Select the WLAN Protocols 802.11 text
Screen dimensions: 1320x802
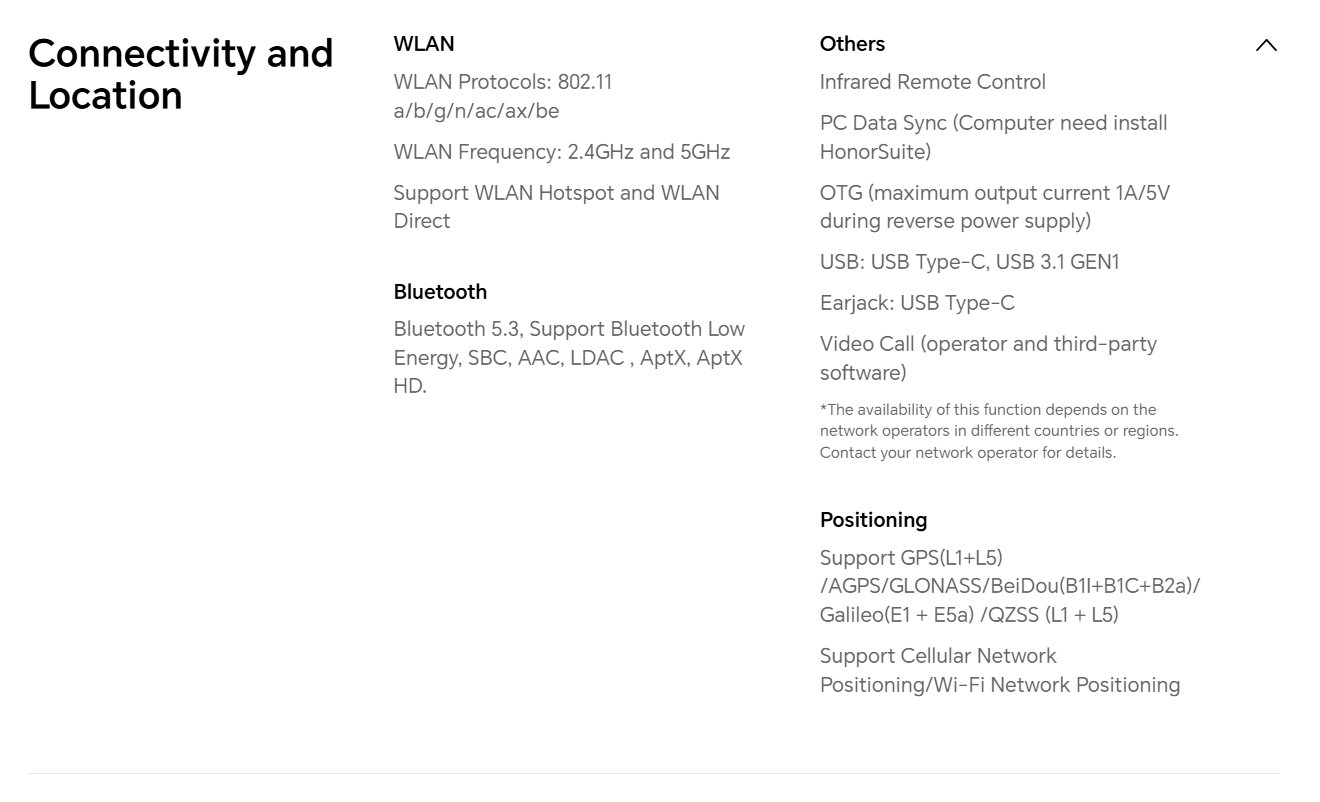tap(502, 96)
